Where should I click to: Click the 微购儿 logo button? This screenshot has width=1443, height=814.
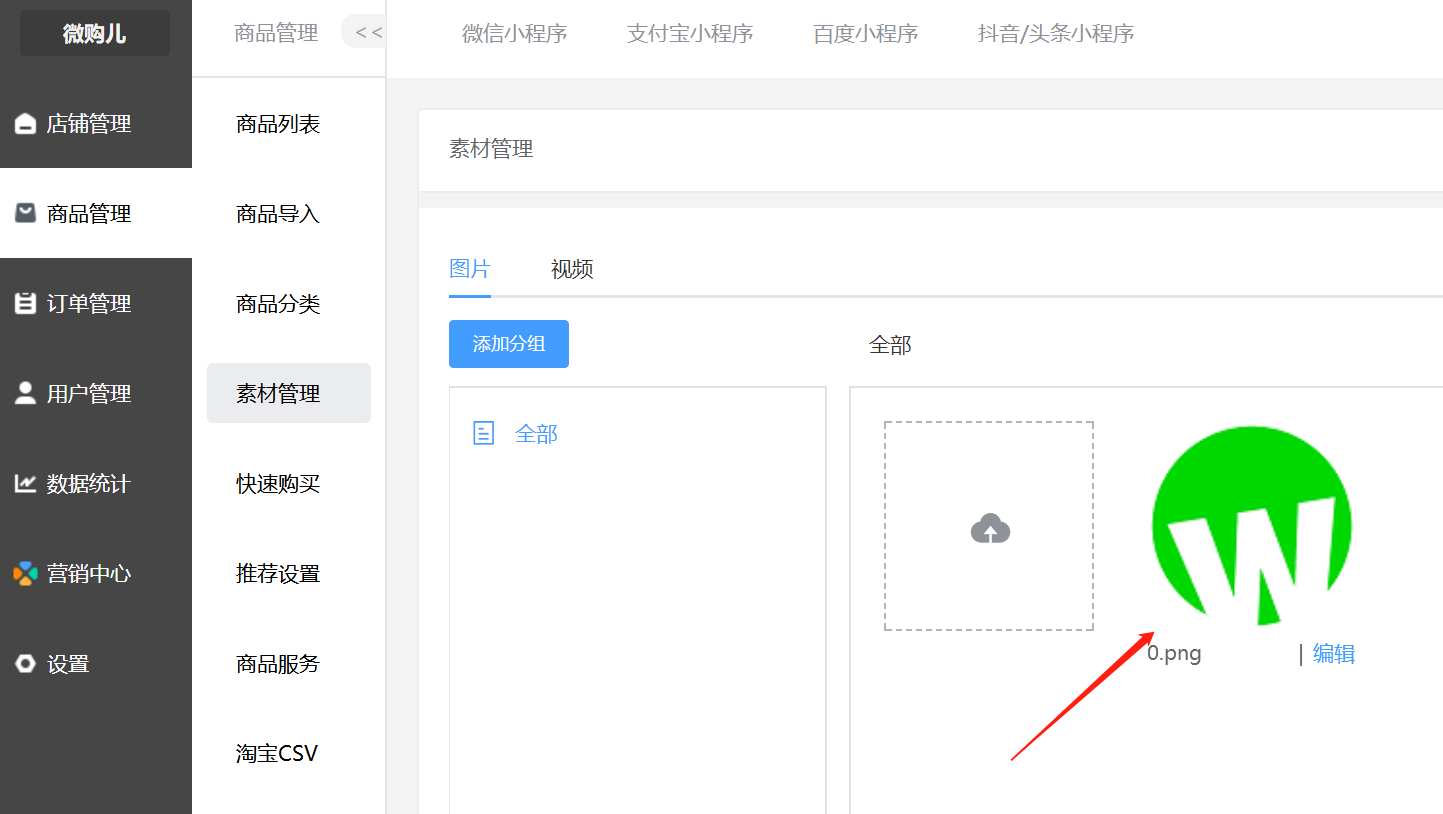[x=95, y=33]
